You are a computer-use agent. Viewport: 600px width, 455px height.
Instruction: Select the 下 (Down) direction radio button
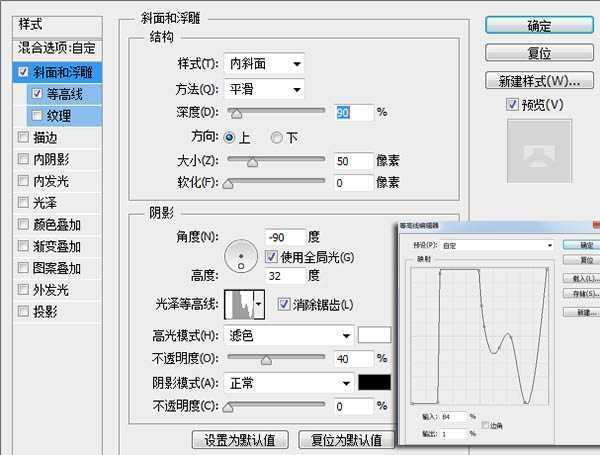278,137
